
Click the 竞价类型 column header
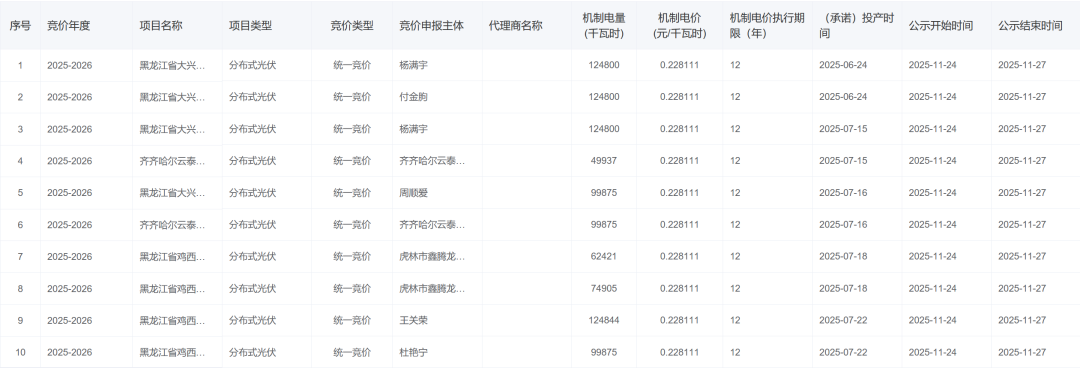(352, 25)
